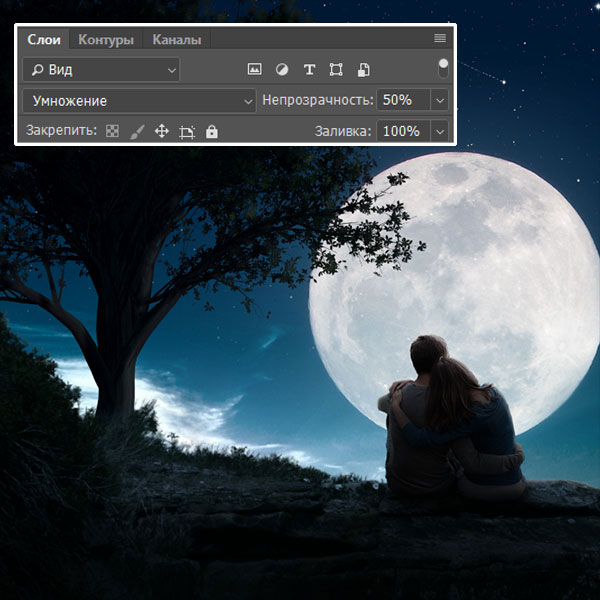Viewport: 600px width, 600px height.
Task: Toggle the layer filtering switch
Action: [x=443, y=68]
